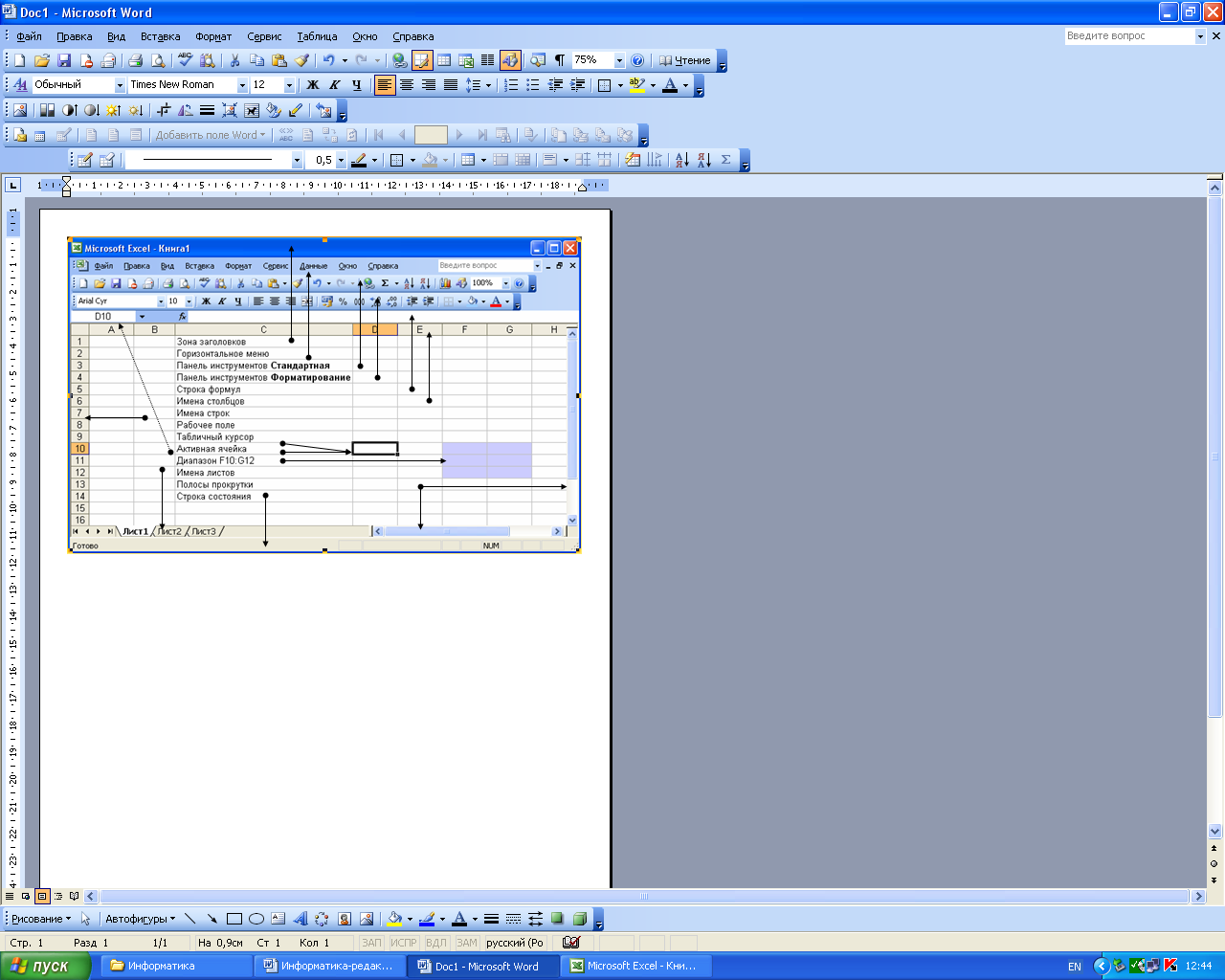
Task: Insert a hyperlink via the globe icon
Action: point(400,60)
